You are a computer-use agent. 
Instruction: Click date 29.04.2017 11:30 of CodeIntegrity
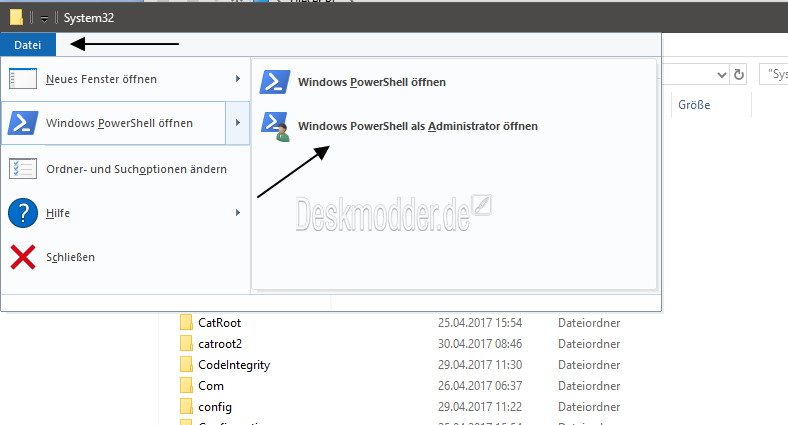pyautogui.click(x=480, y=365)
